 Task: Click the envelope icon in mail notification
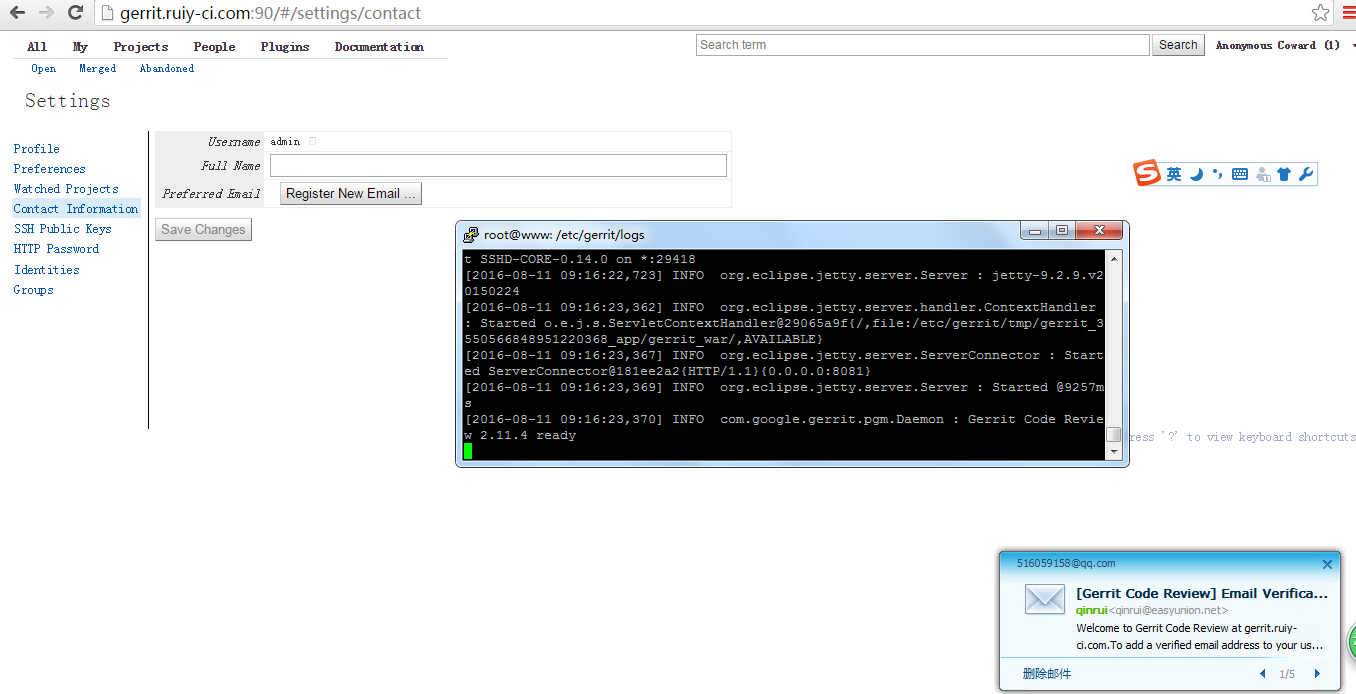tap(1045, 599)
